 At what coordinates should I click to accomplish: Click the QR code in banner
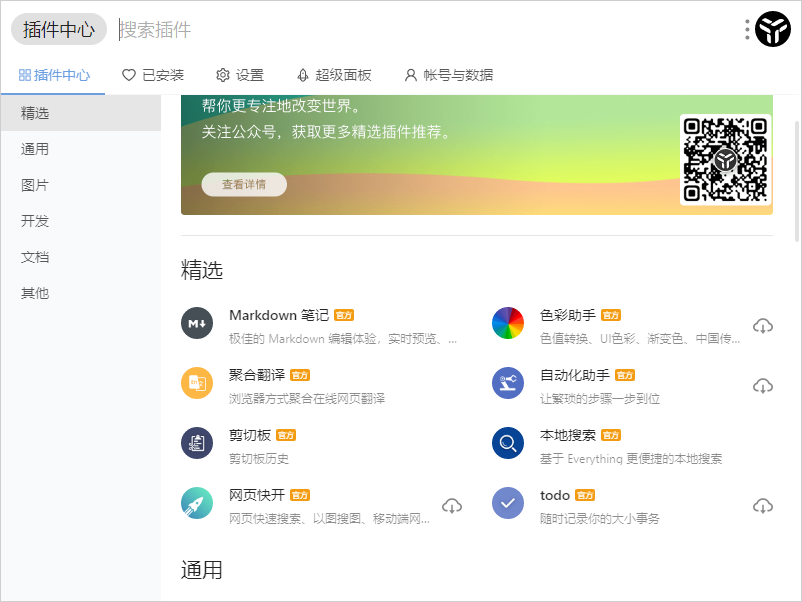726,159
